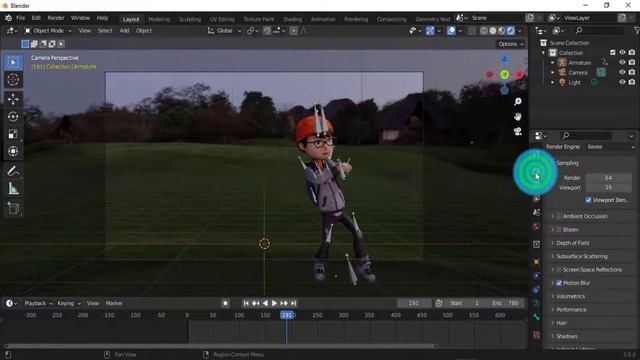This screenshot has width=640, height=360.
Task: Enable Screen Space Reflections checkbox
Action: (559, 270)
